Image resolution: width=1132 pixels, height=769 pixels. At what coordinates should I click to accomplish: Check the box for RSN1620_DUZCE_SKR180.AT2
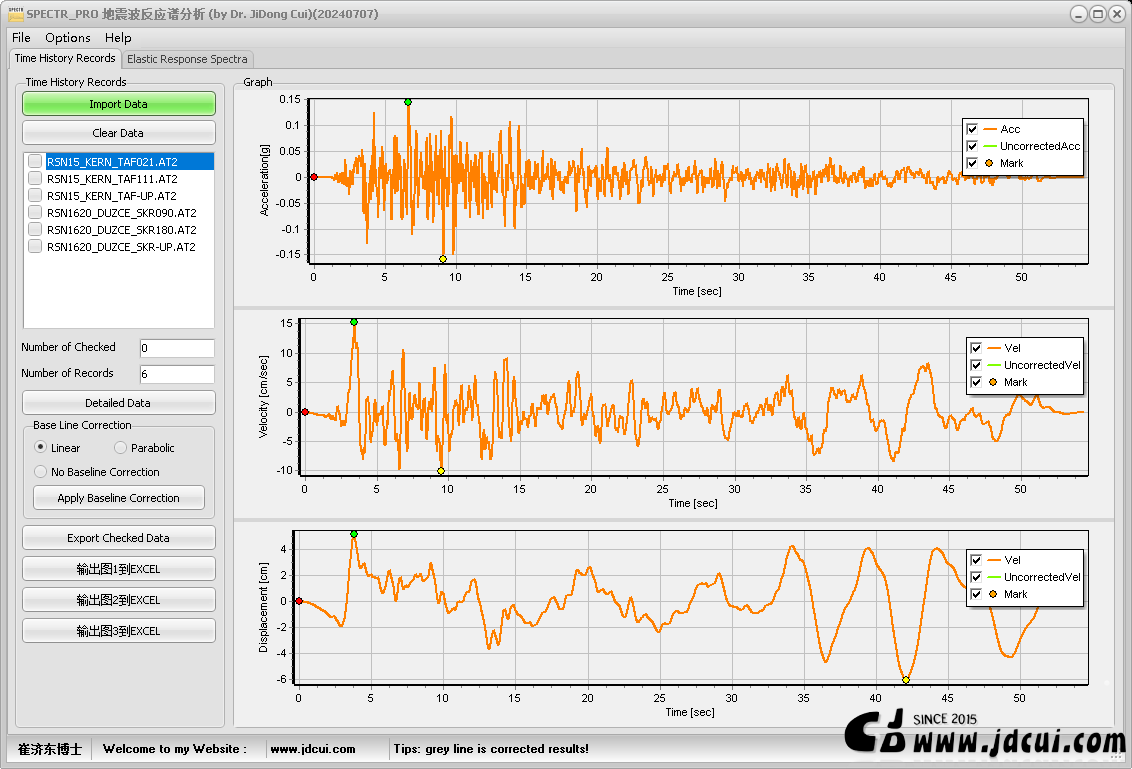pos(35,230)
